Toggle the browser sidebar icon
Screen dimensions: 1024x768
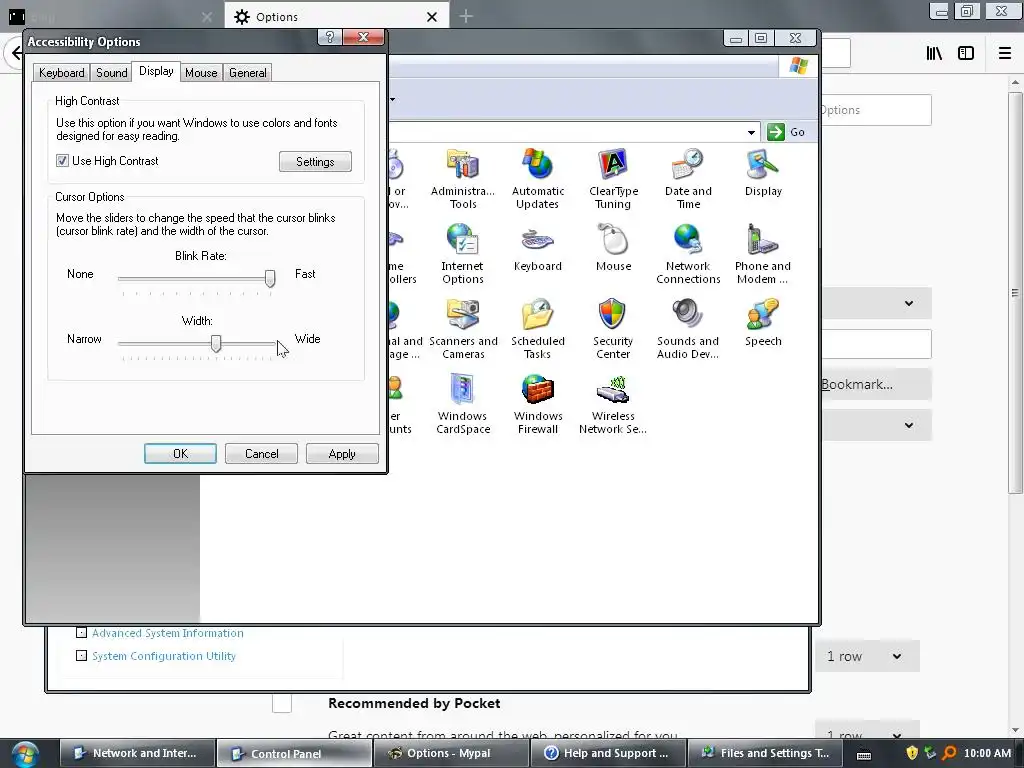[966, 53]
